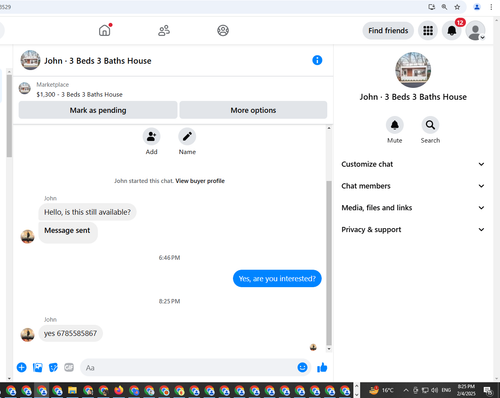
Task: Click John's avatar beside the phone number message
Action: coord(27,335)
